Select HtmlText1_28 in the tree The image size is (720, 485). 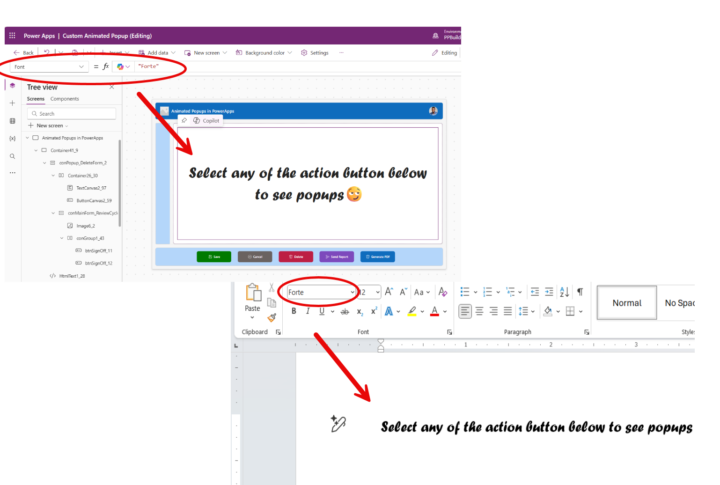pyautogui.click(x=72, y=276)
